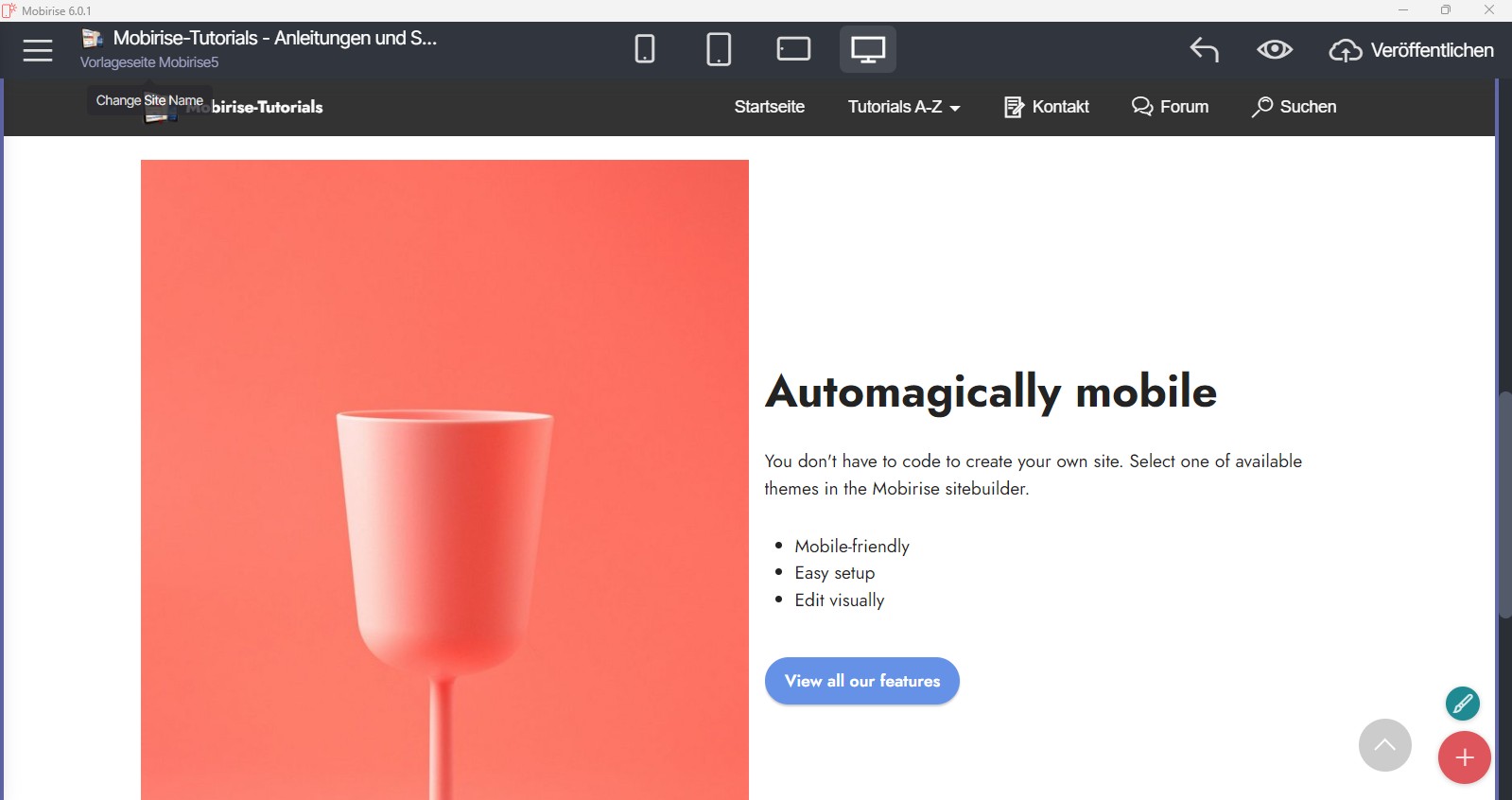Click the Suchen search link
Screen dimensions: 1512x800
click(1294, 107)
